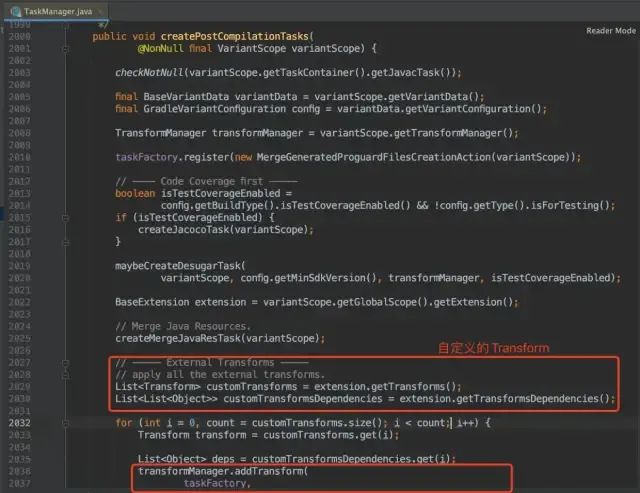Screen dimensions: 640x493
Task: Click the Reader Mode label
Action: point(611,31)
